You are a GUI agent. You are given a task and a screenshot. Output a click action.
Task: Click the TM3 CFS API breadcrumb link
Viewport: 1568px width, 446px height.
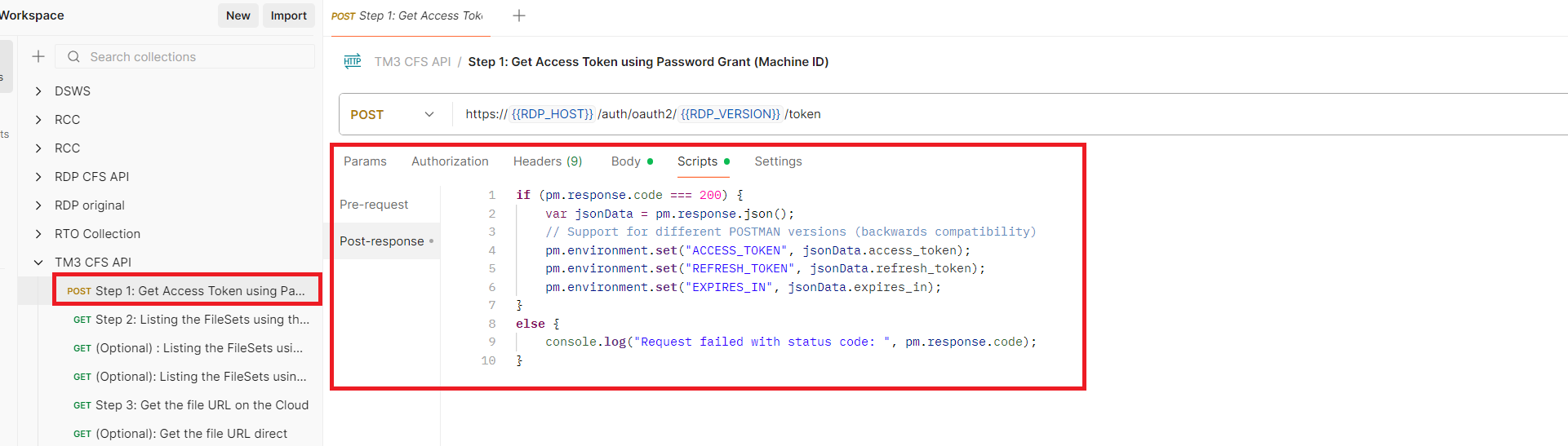[x=412, y=62]
